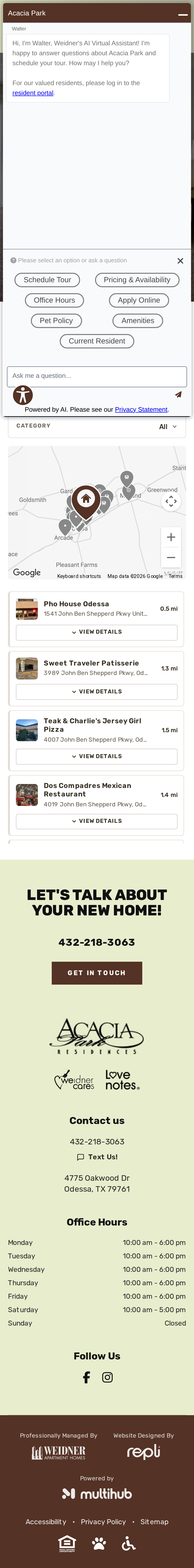Open the accessibility widget icon
Image resolution: width=194 pixels, height=1568 pixels.
pos(22,395)
